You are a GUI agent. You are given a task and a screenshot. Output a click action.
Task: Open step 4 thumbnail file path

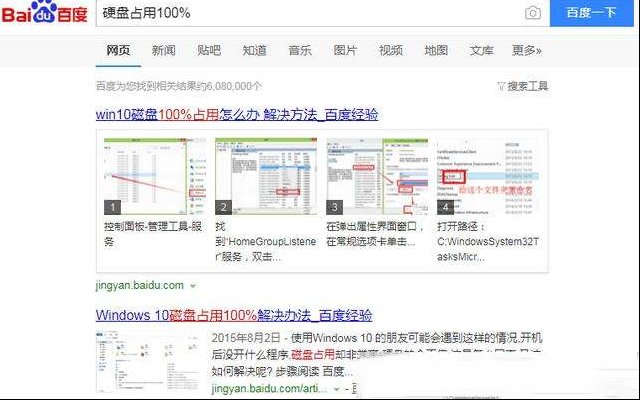click(x=488, y=176)
